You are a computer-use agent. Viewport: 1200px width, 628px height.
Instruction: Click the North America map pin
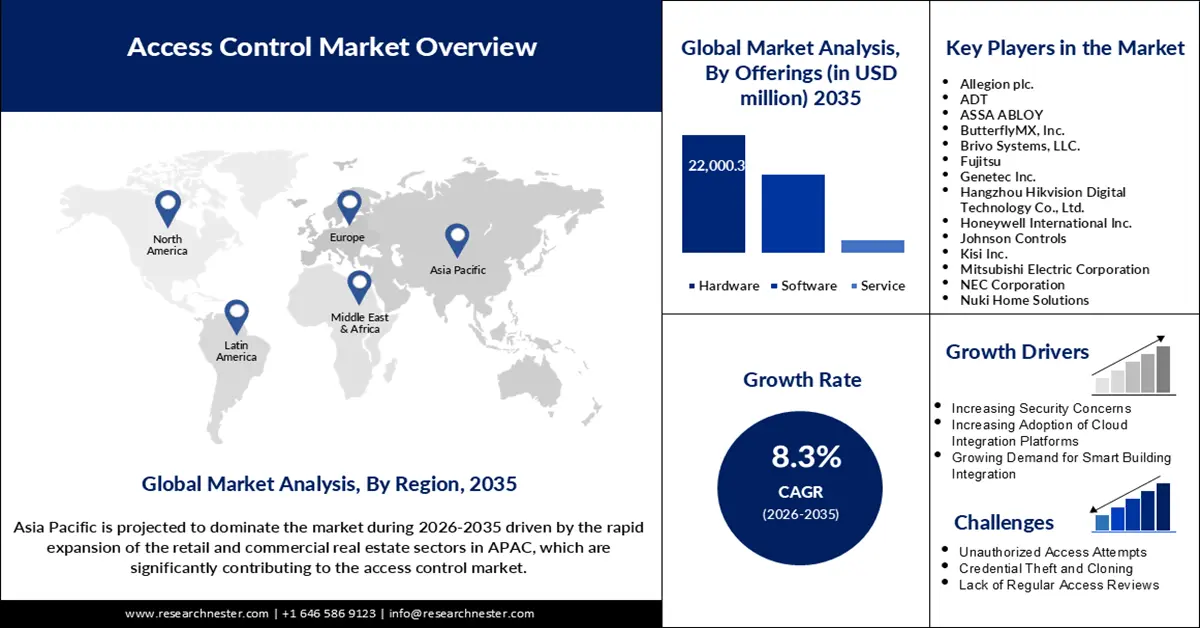click(x=168, y=207)
